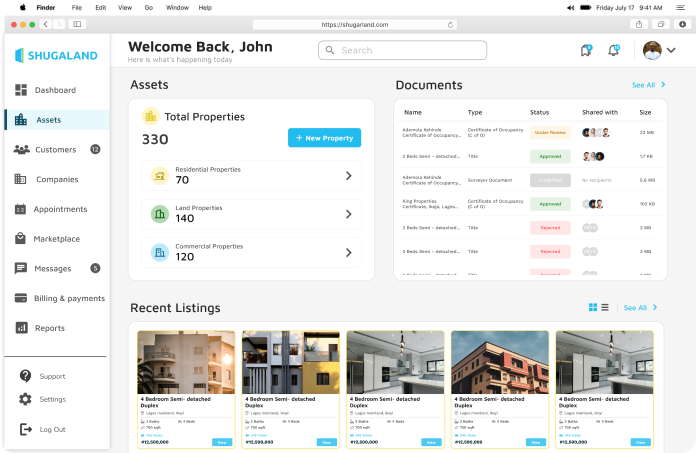Click the shugarland.com address bar

tap(355, 25)
